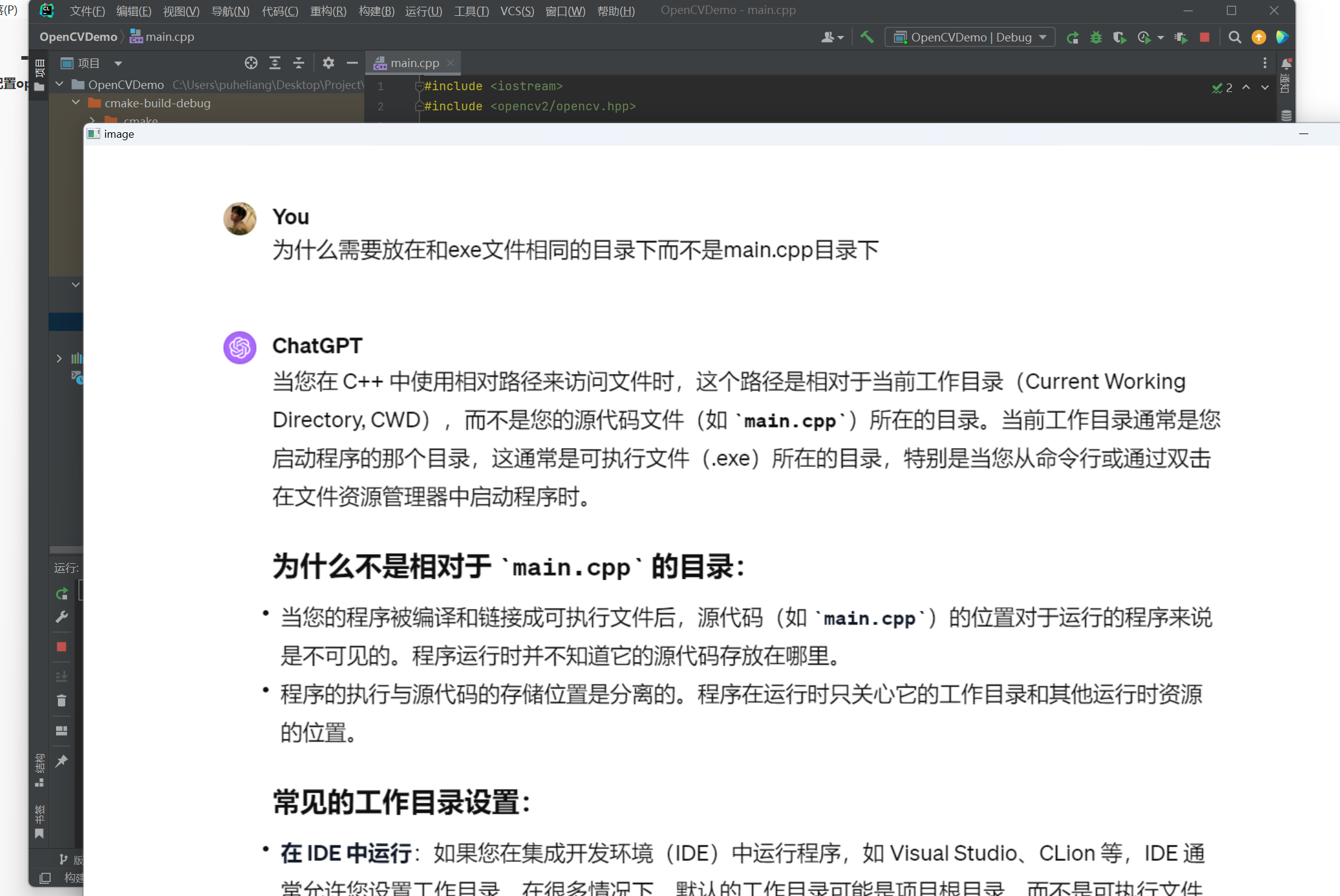Screen dimensions: 1340x896
Task: Open the OpenCVDemo | Debug configuration dropdown
Action: pyautogui.click(x=970, y=37)
